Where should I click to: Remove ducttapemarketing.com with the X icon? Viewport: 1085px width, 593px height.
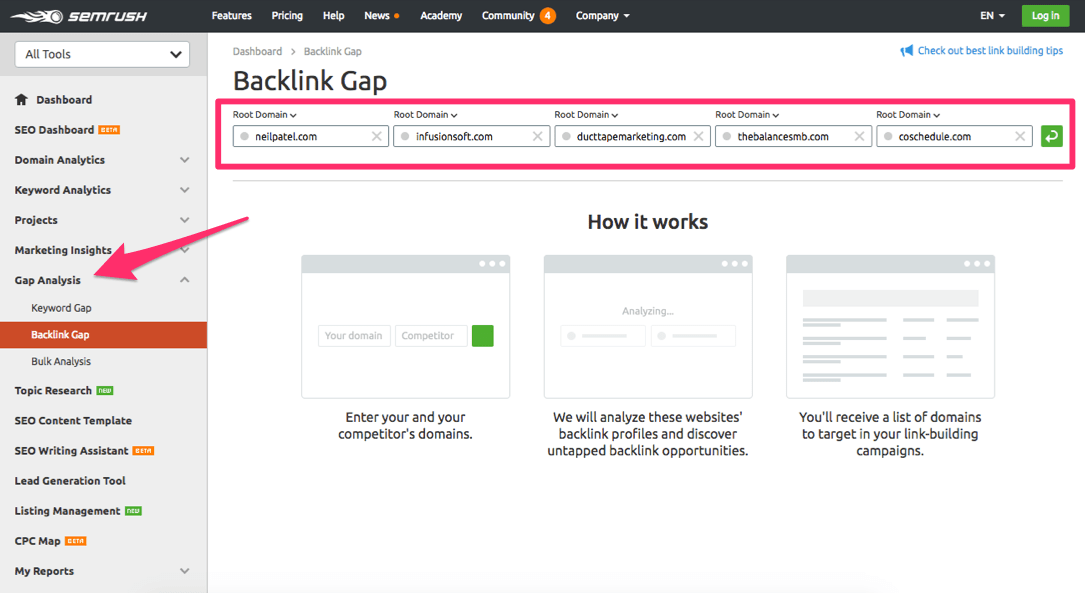698,136
